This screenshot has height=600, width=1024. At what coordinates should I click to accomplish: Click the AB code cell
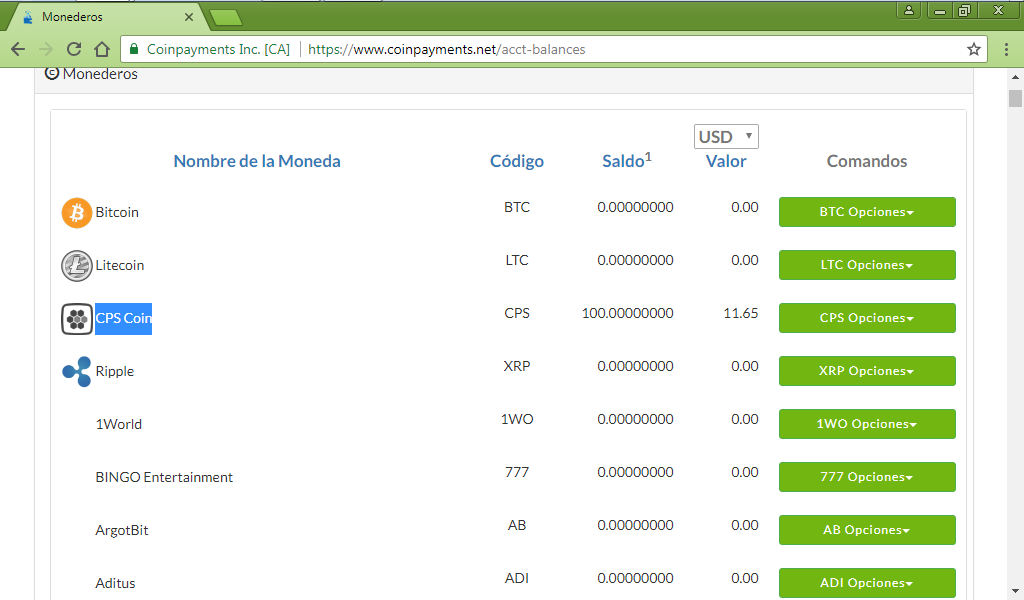(x=517, y=524)
